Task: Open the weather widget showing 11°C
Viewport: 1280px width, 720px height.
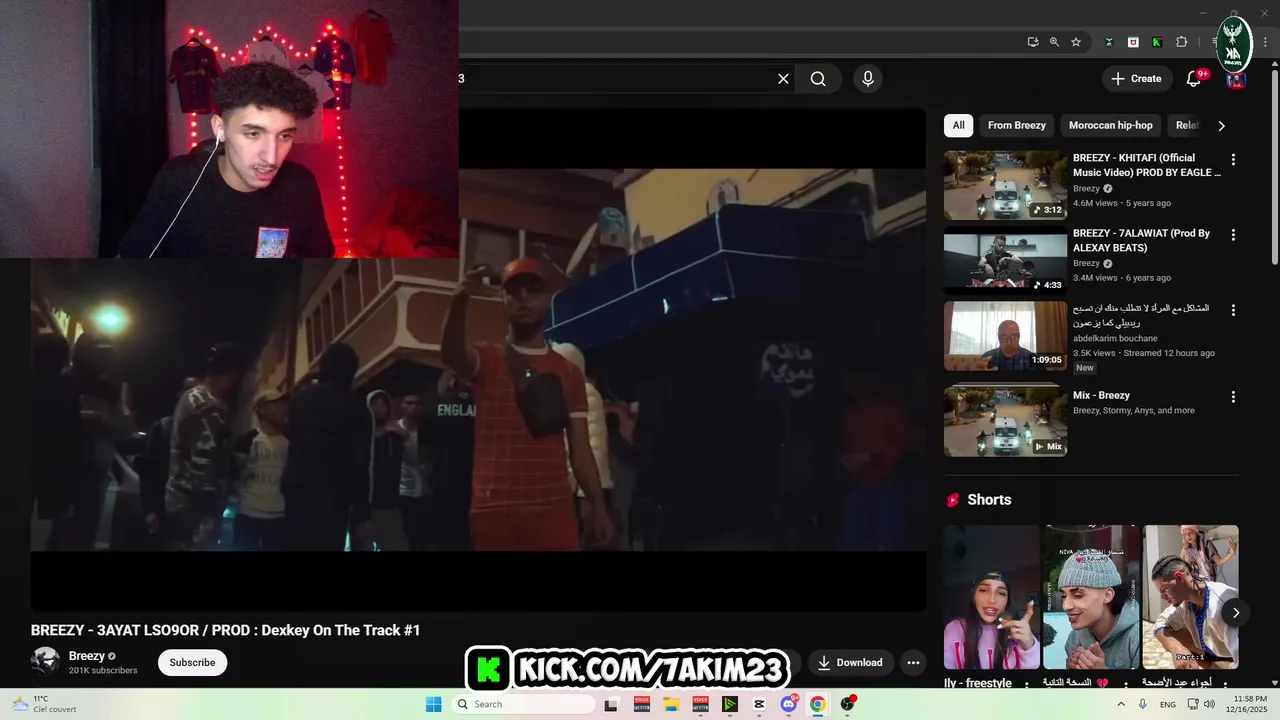Action: pyautogui.click(x=45, y=704)
